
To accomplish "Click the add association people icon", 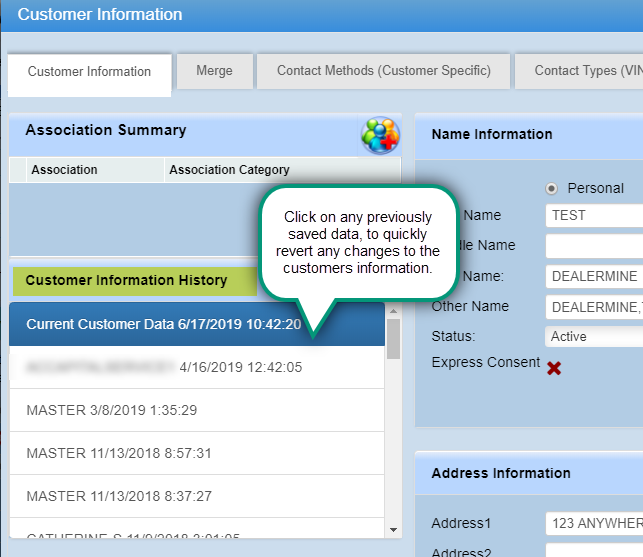I will tap(380, 135).
